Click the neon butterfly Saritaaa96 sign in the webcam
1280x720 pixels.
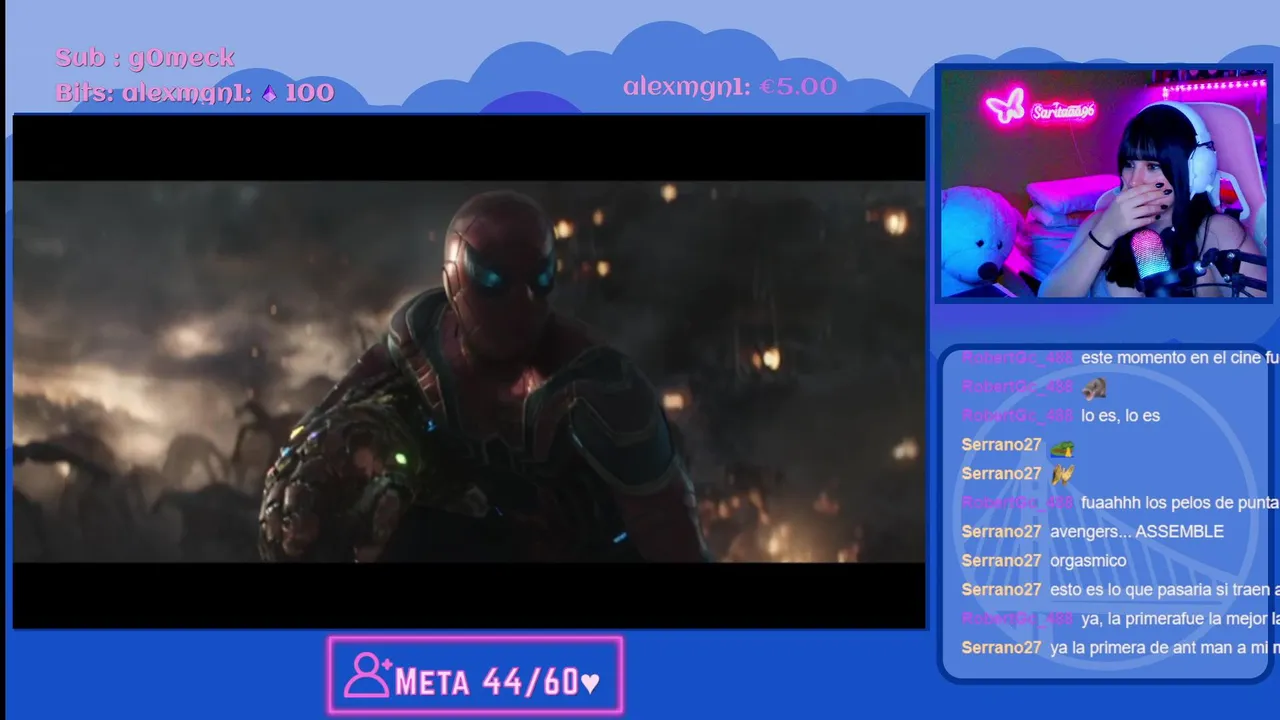point(1039,107)
